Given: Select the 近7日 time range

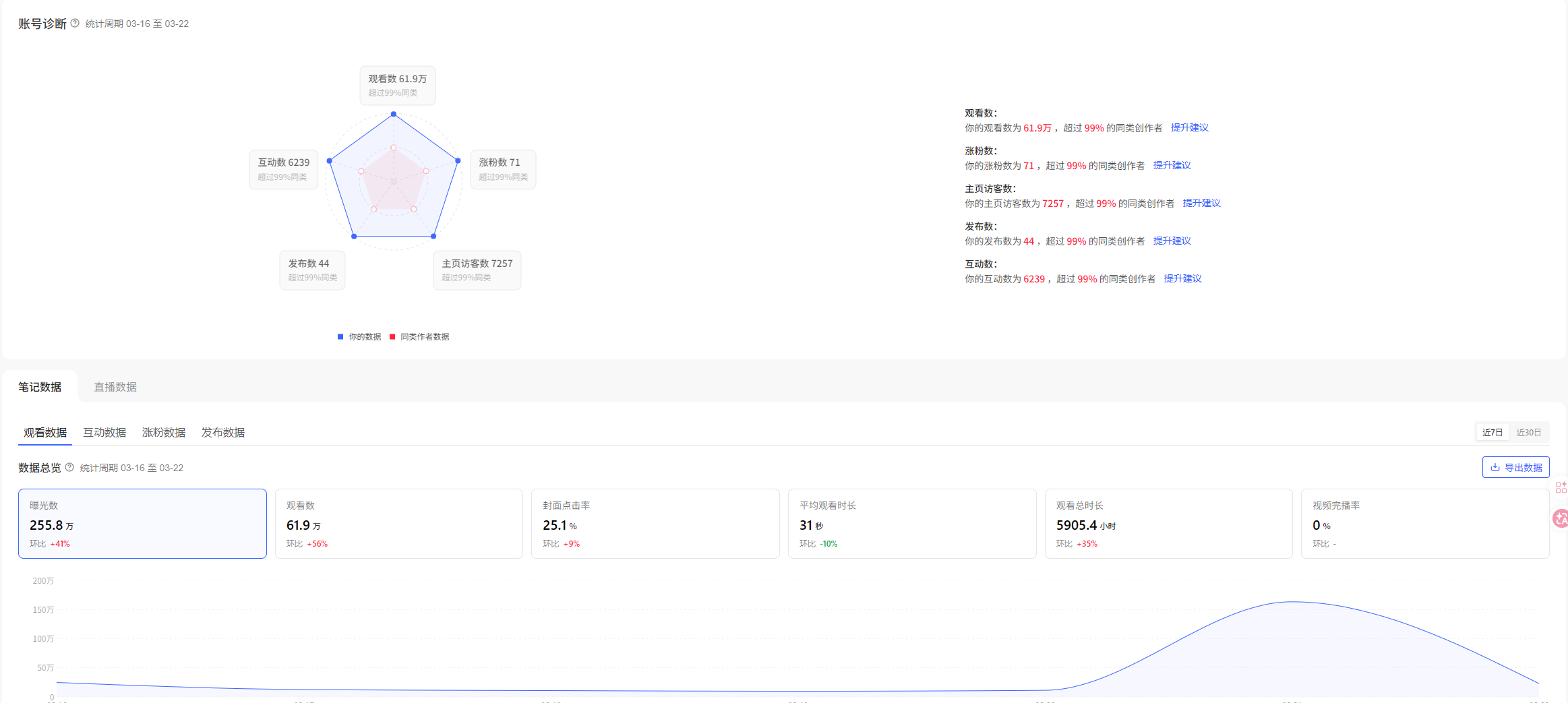Looking at the screenshot, I should coord(1492,432).
